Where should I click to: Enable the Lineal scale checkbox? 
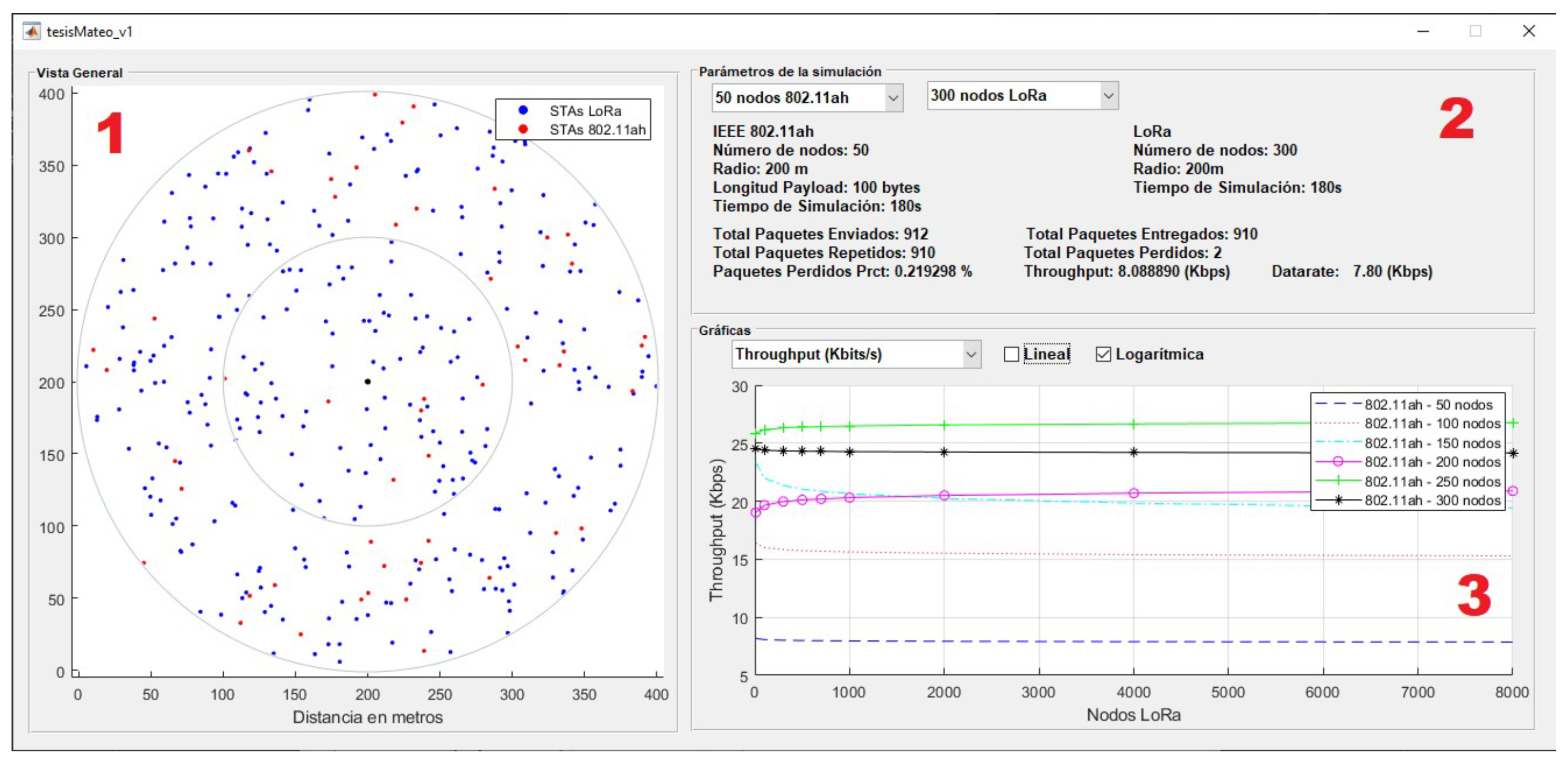coord(1011,354)
